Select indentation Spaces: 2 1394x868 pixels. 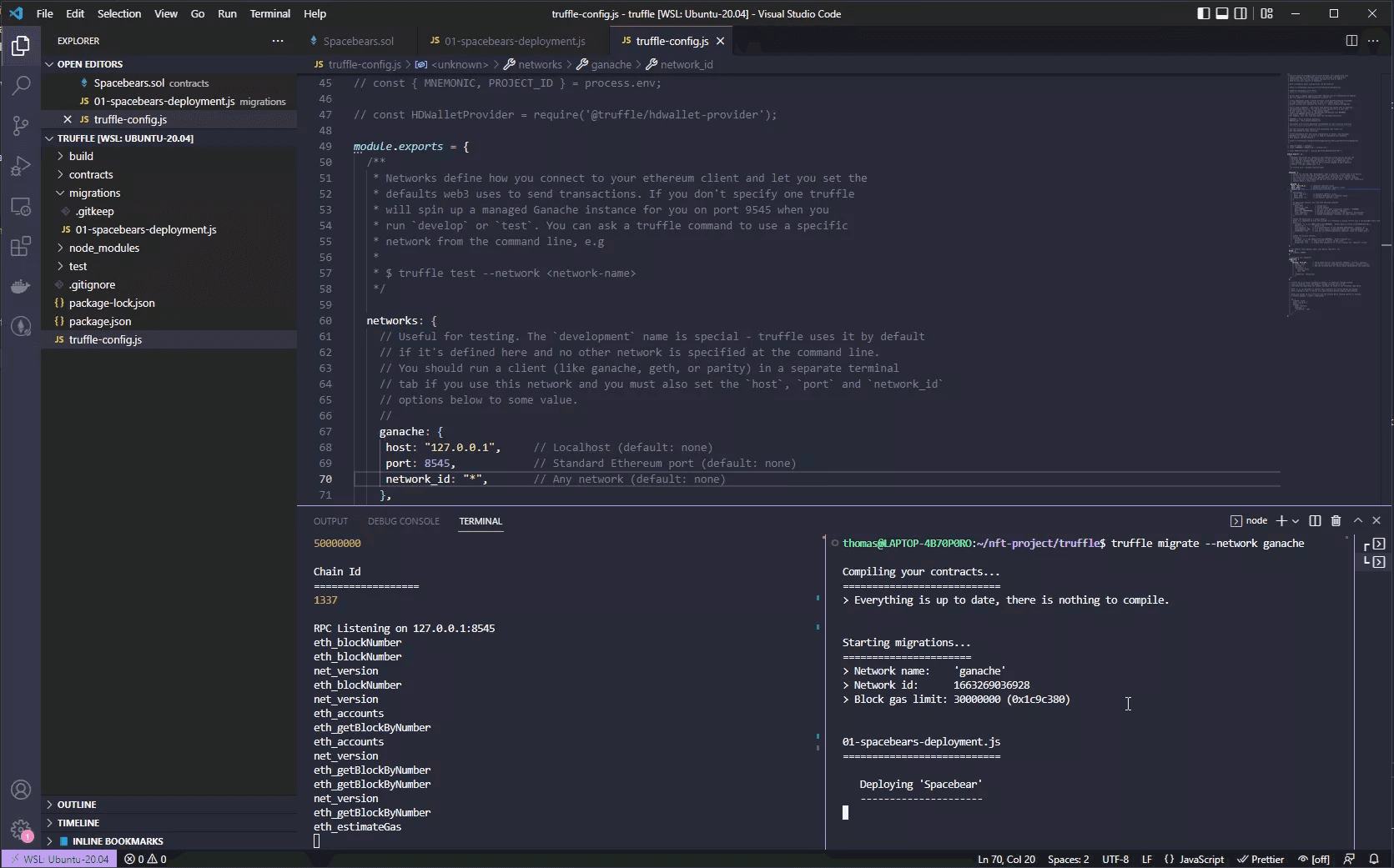[x=1069, y=859]
